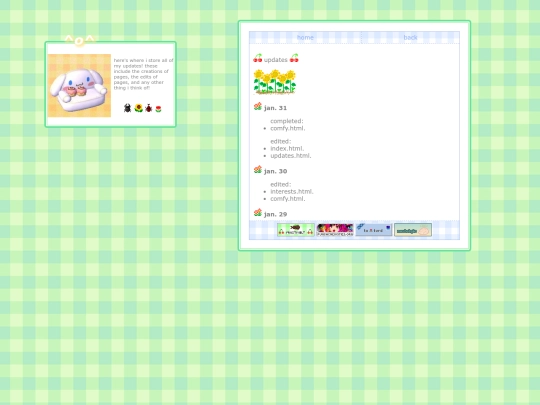Select comfy.html under jan. 30 edited
This screenshot has width=540, height=405.
[288, 199]
